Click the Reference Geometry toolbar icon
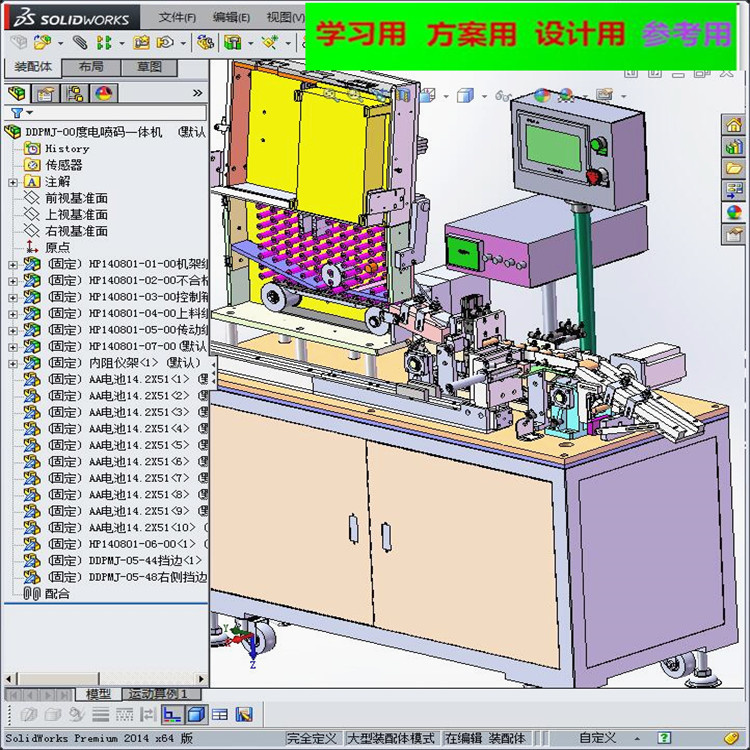 point(270,43)
